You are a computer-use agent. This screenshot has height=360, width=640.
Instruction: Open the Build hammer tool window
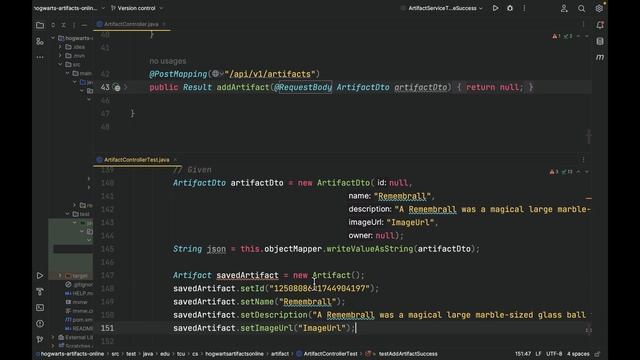coord(40,291)
